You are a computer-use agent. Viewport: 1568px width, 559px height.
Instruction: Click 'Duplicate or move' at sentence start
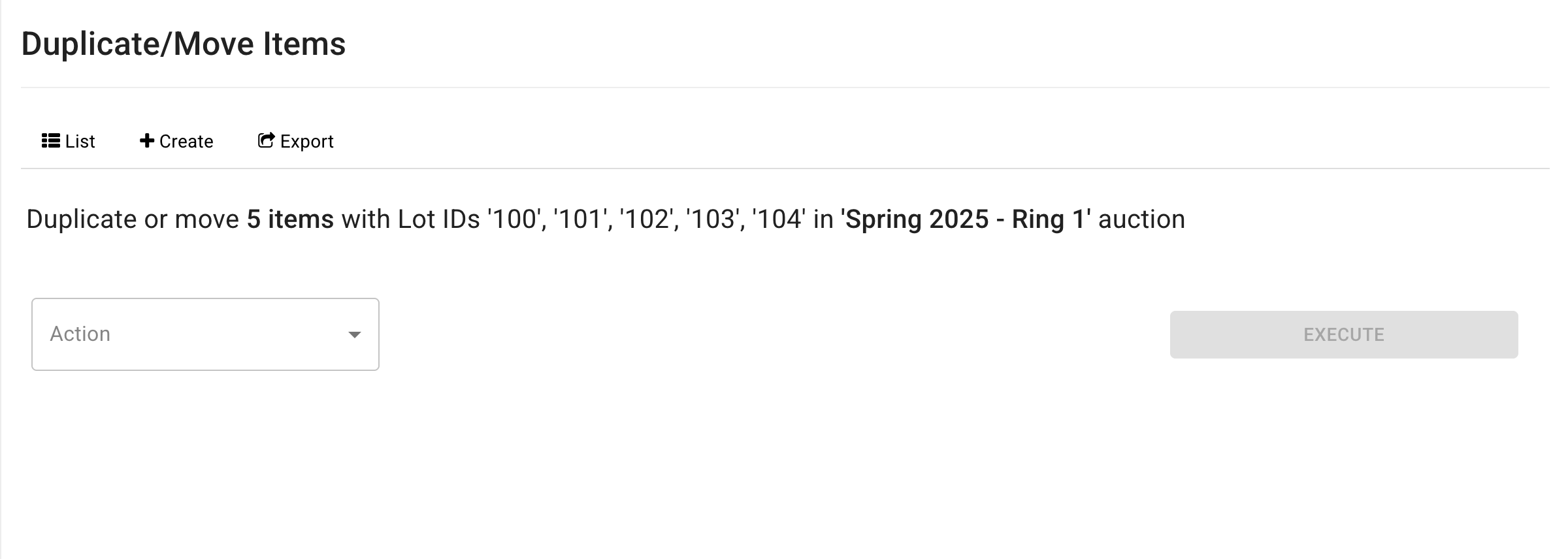(133, 219)
